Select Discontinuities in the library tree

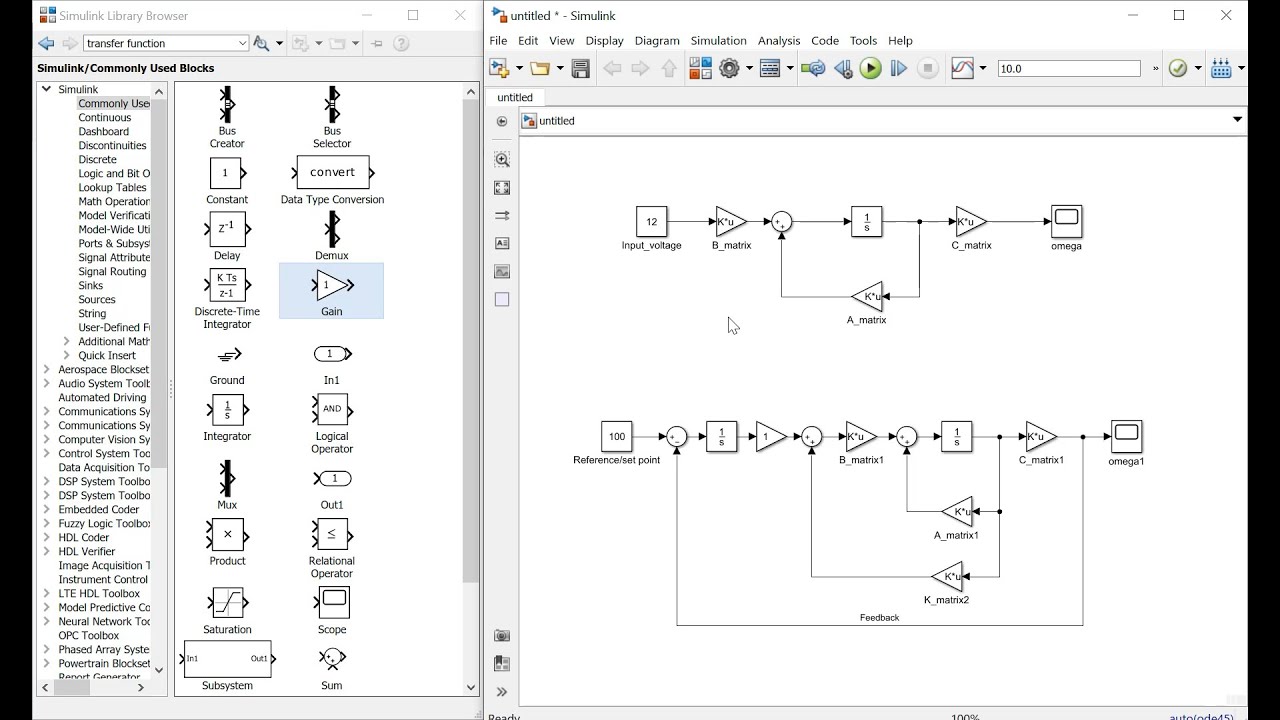pyautogui.click(x=113, y=145)
